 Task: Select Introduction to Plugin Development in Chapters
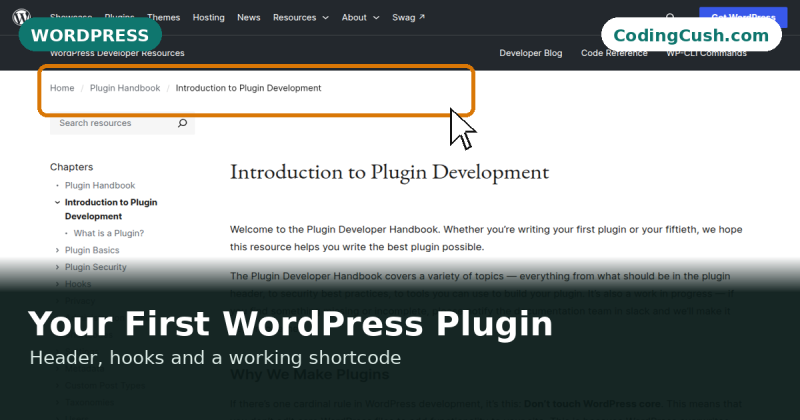pos(111,209)
